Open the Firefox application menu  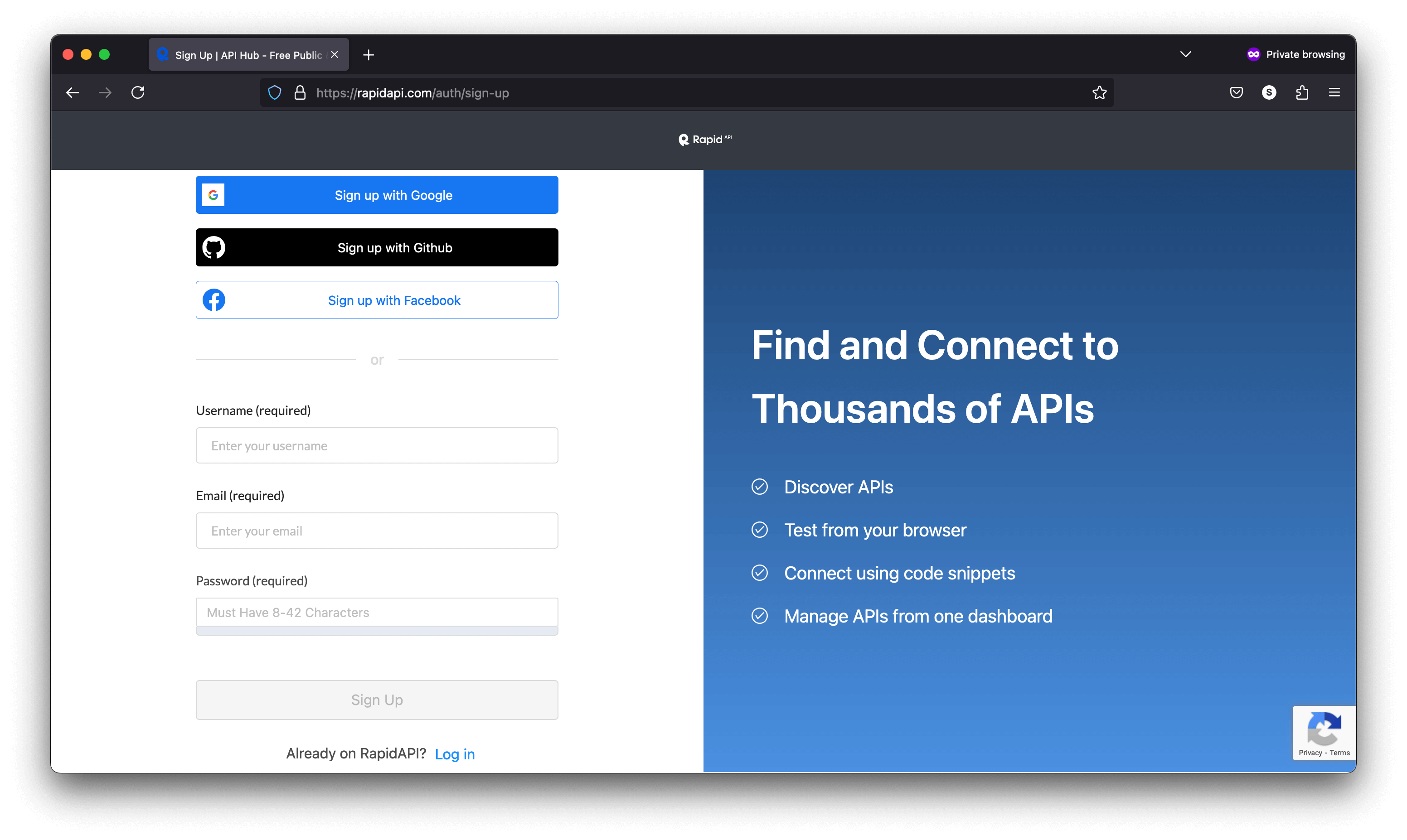coord(1335,92)
